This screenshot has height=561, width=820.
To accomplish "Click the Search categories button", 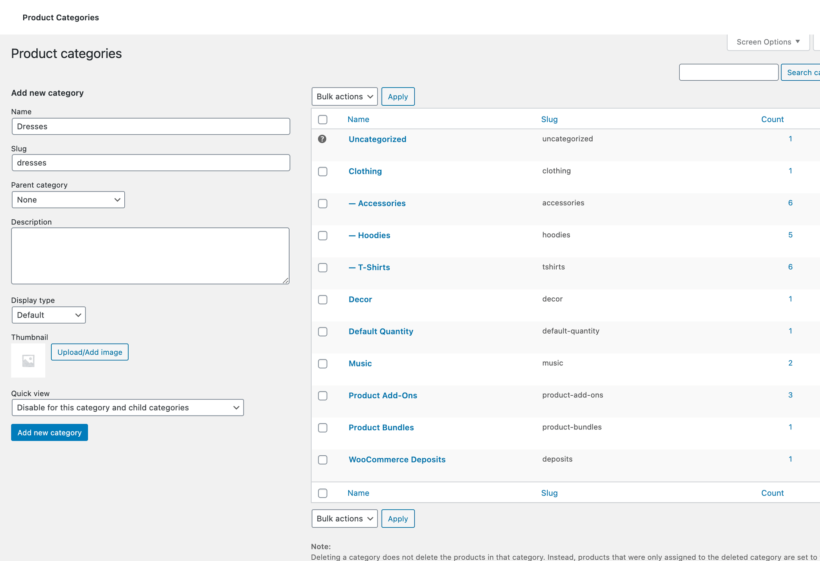I will coord(801,73).
